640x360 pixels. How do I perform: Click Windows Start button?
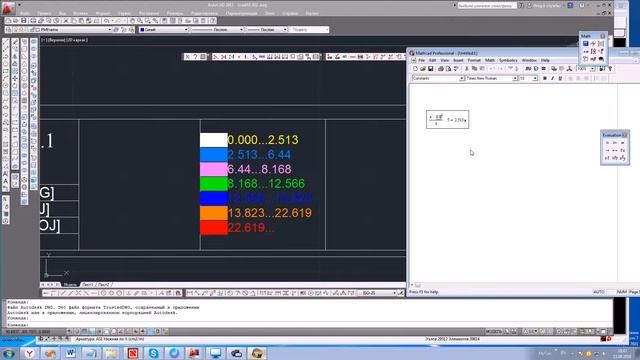(9, 353)
